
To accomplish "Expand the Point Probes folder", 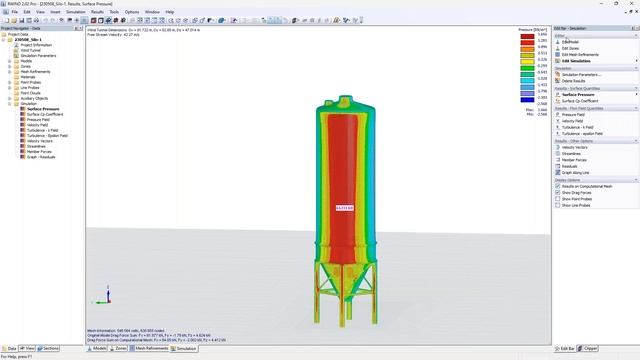I will [10, 82].
